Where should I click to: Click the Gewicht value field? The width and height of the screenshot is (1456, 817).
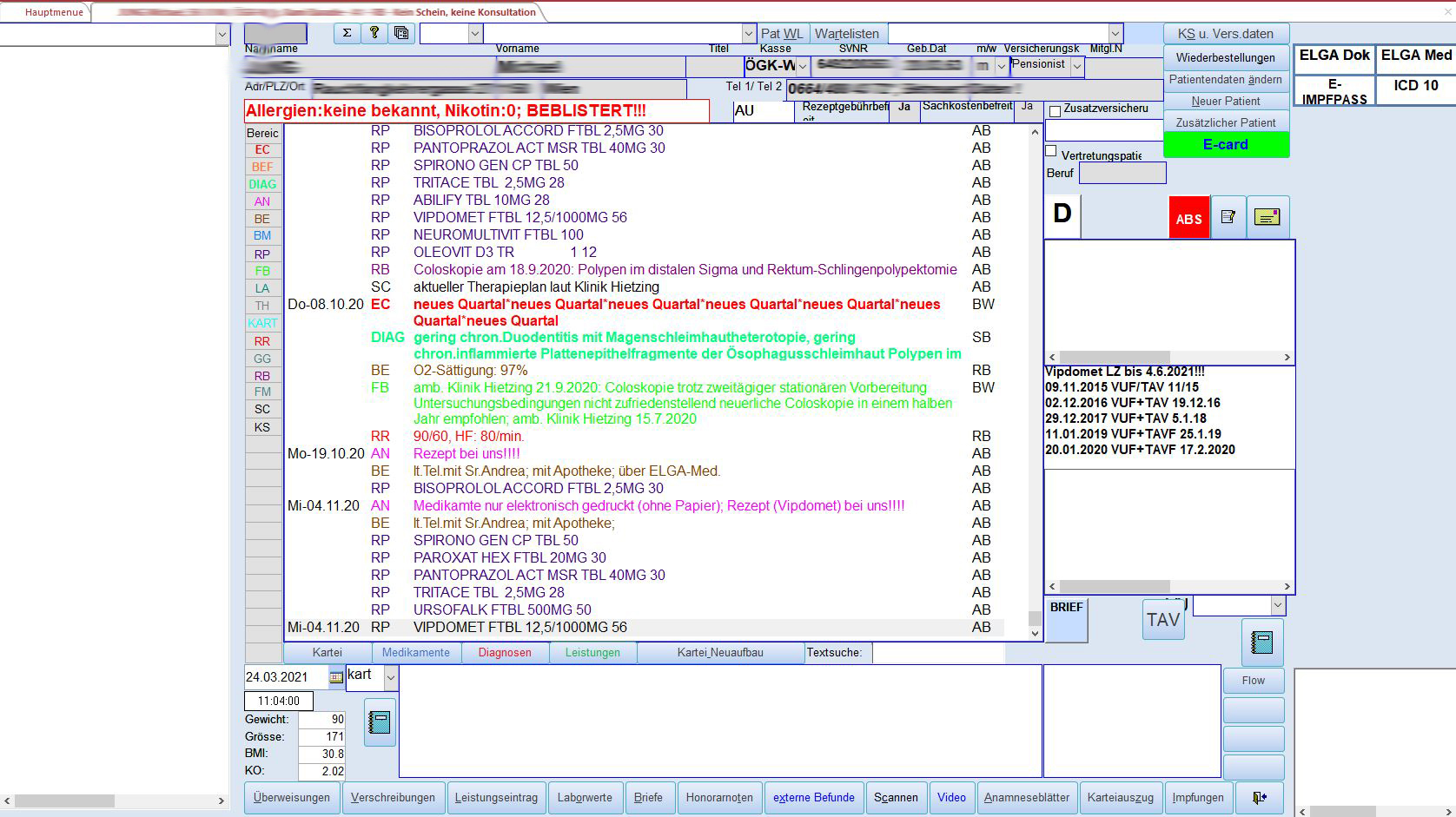tap(322, 720)
